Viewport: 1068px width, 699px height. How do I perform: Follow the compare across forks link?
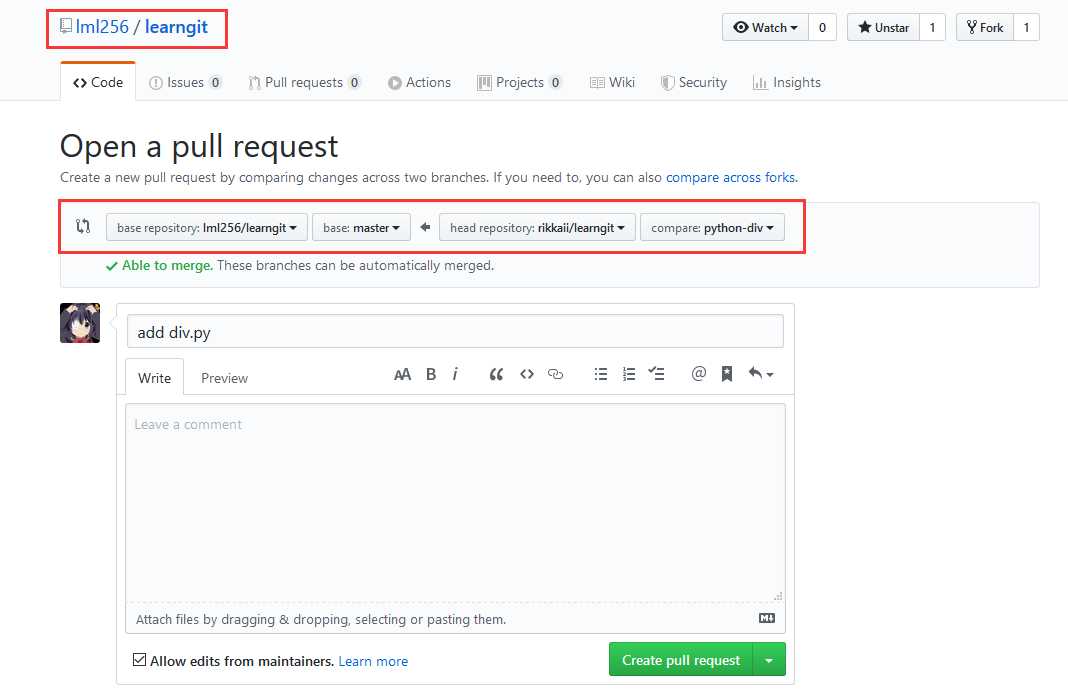click(x=730, y=178)
